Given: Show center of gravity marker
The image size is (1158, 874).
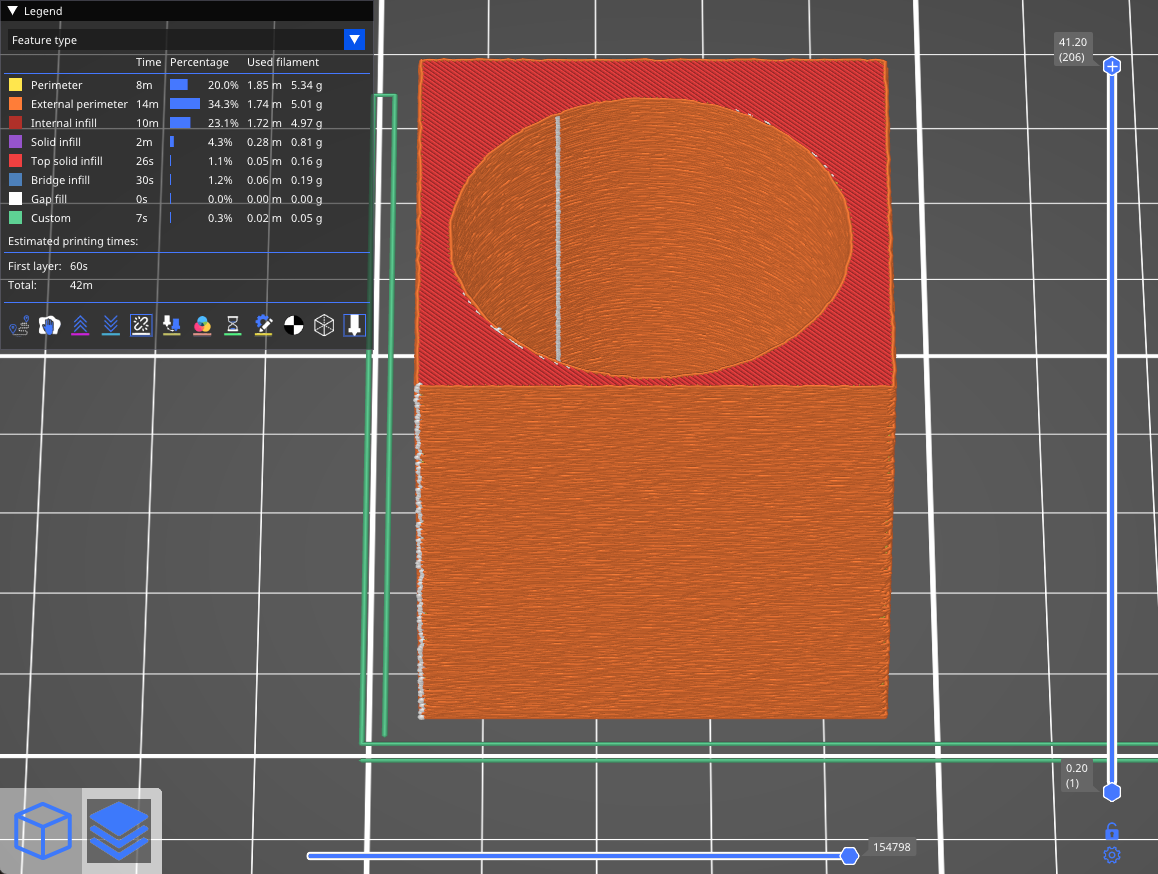Looking at the screenshot, I should pyautogui.click(x=294, y=325).
